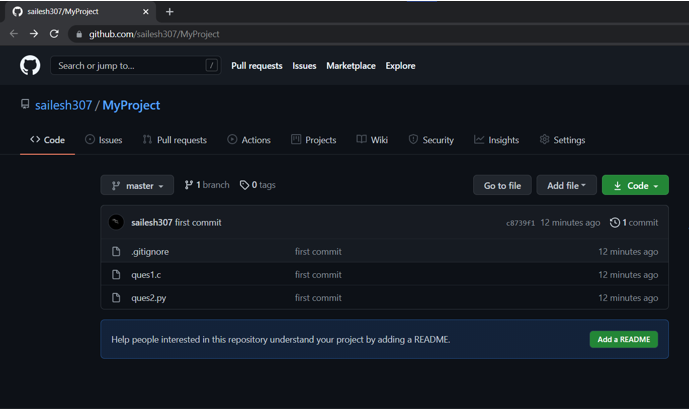Image resolution: width=689 pixels, height=409 pixels.
Task: Switch to the Wiki tab
Action: (x=372, y=140)
